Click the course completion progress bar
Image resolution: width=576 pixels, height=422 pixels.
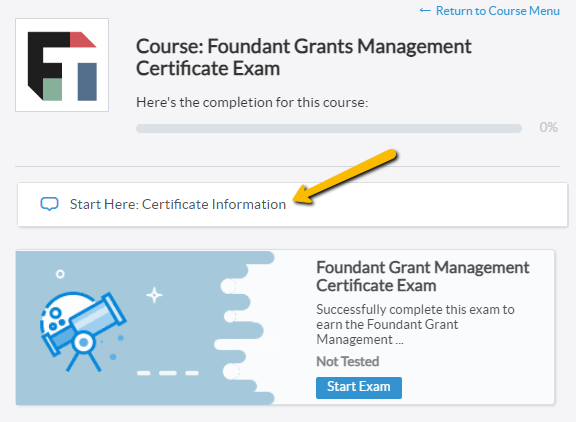coord(329,128)
